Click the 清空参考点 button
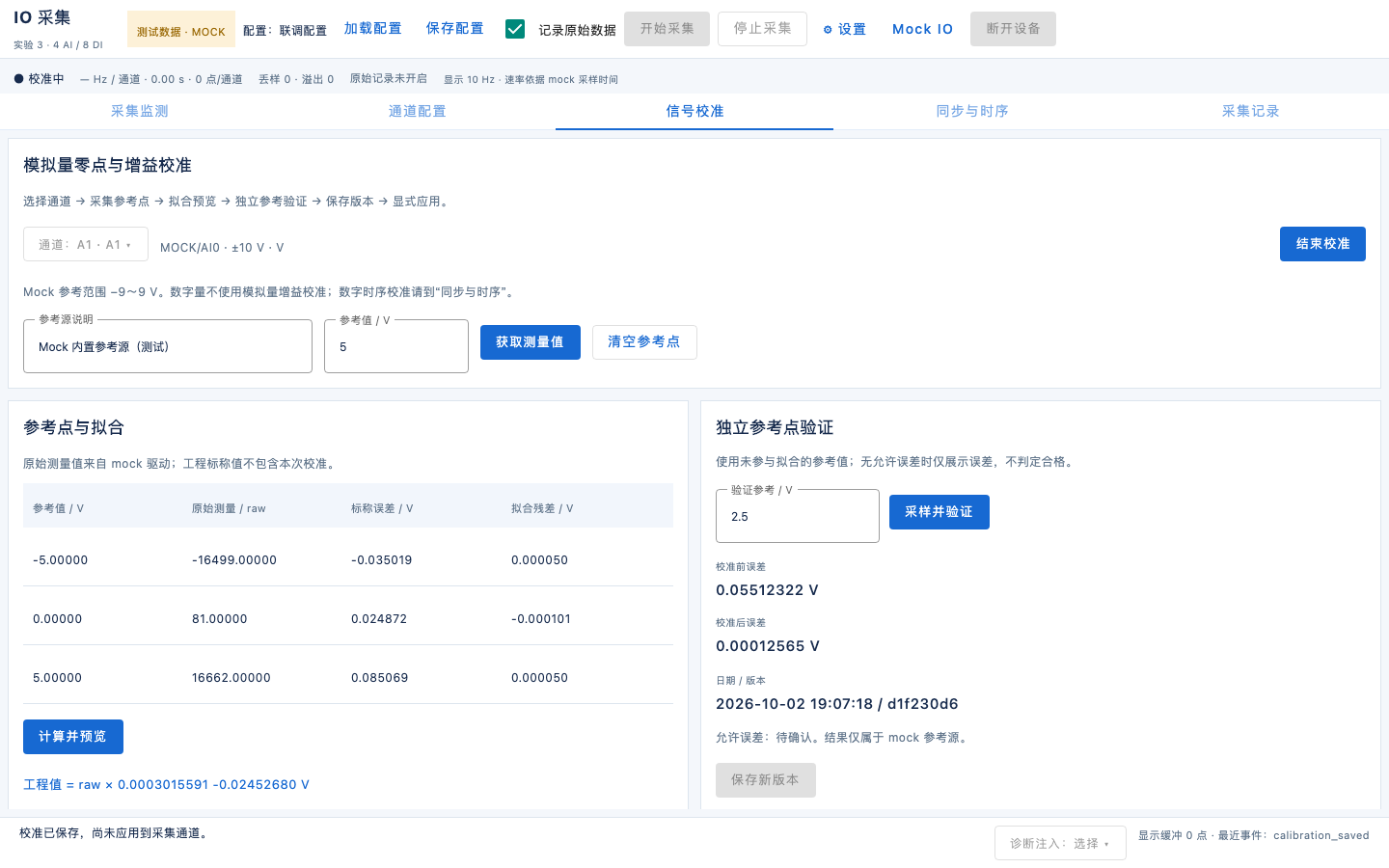This screenshot has height=868, width=1389. click(x=644, y=342)
